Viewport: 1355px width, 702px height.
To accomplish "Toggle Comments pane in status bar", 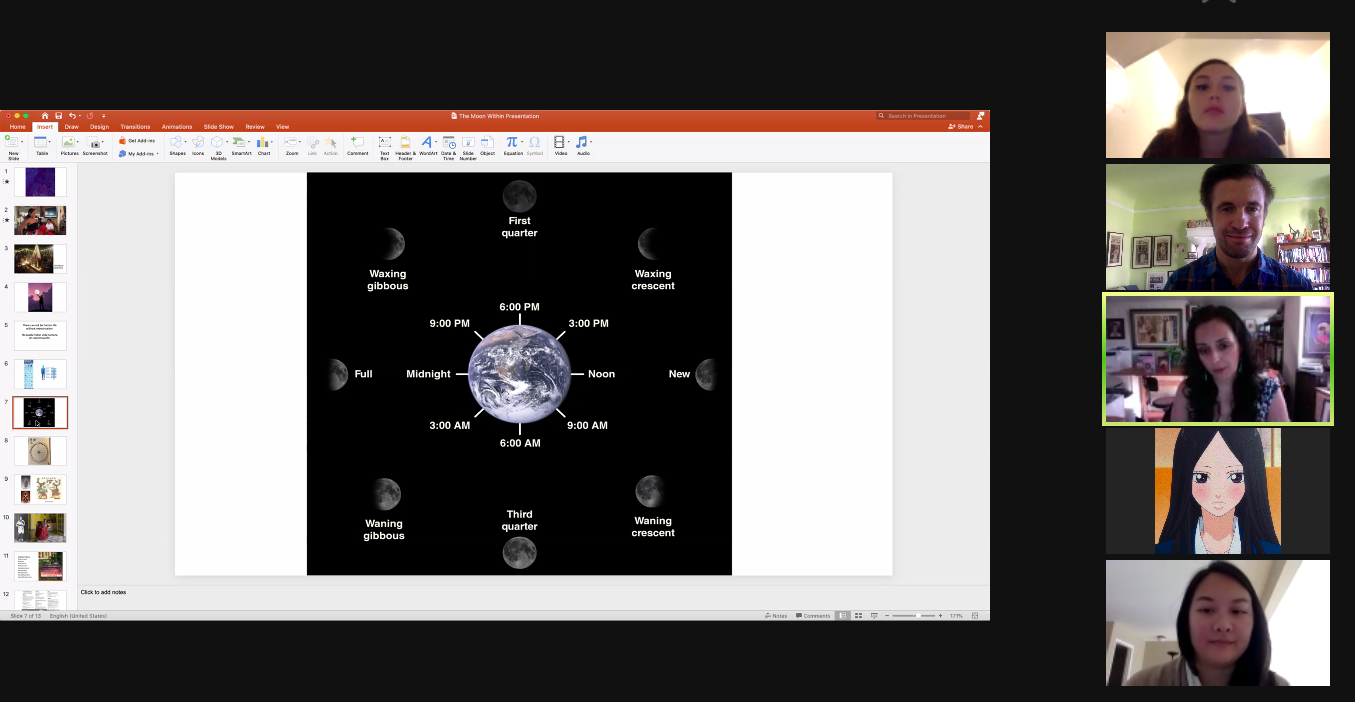I will coord(813,616).
